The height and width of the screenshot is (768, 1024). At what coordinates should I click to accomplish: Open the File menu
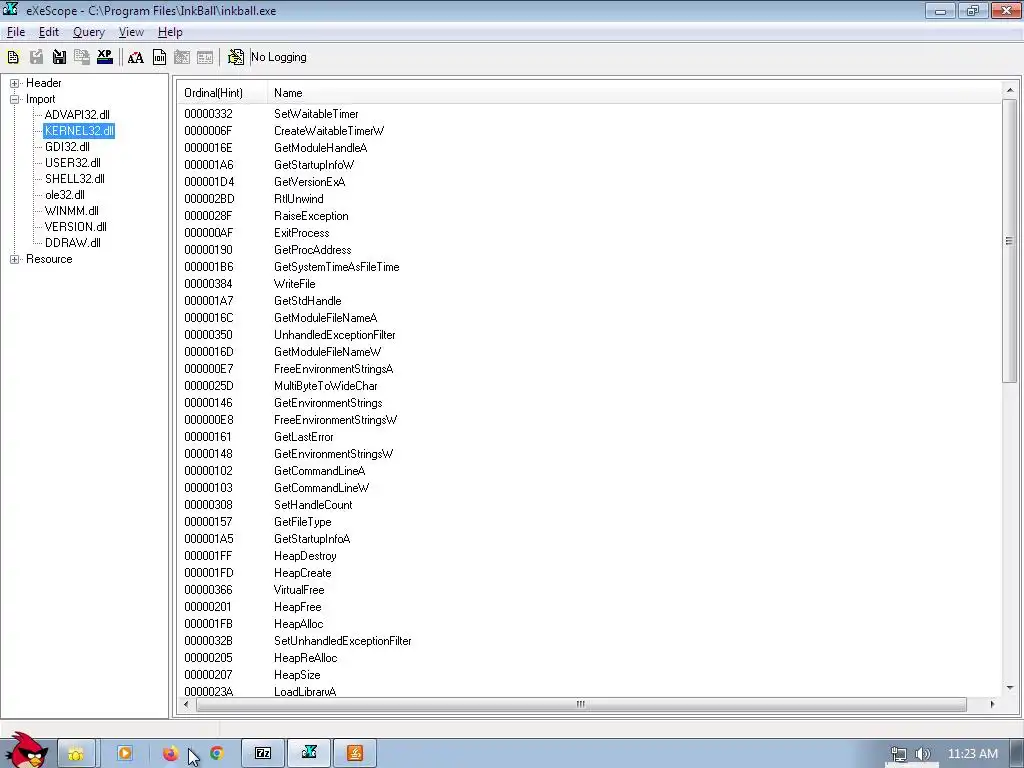pos(16,32)
